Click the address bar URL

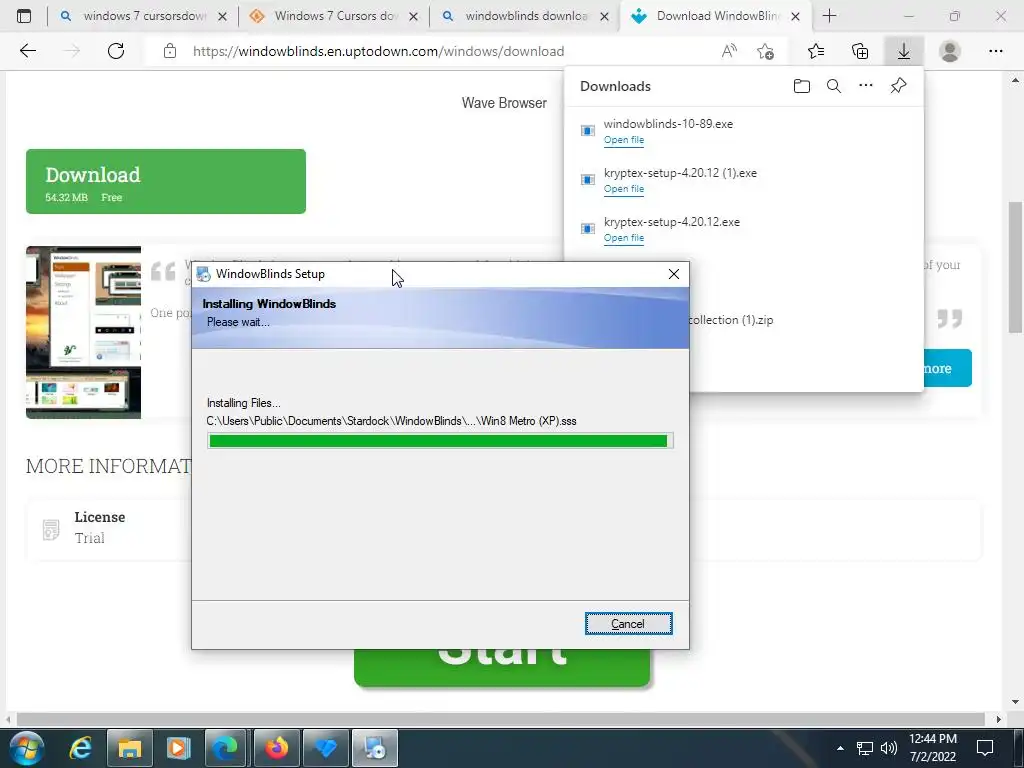pyautogui.click(x=379, y=51)
